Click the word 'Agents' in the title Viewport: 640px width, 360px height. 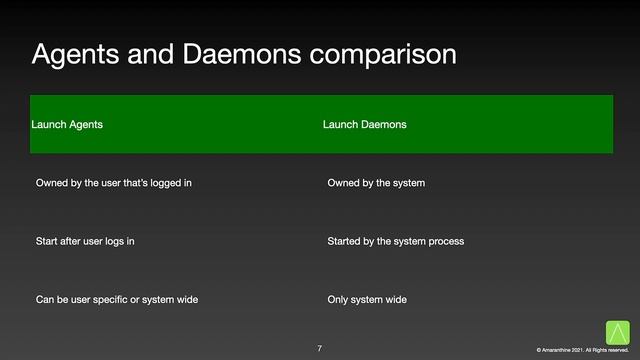point(76,54)
